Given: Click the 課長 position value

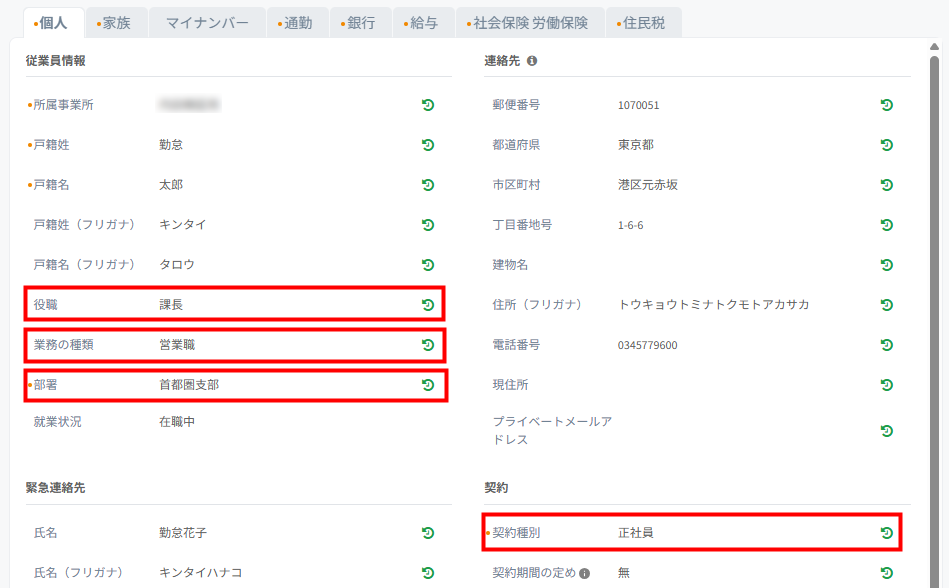Looking at the screenshot, I should click(x=171, y=305).
